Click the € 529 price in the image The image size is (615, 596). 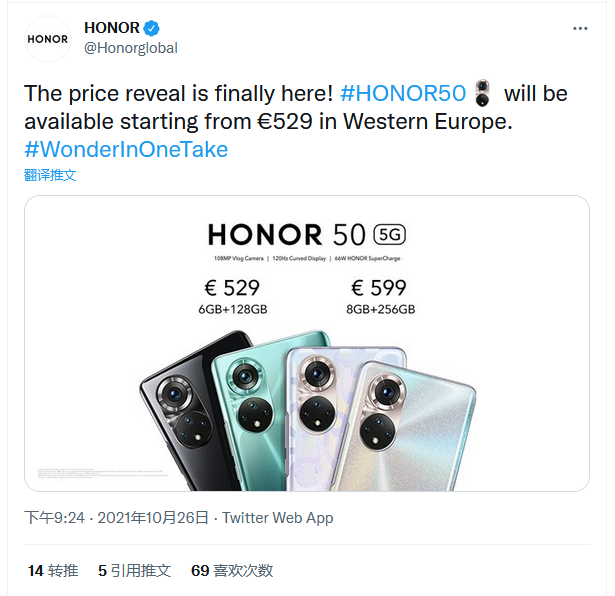pos(232,289)
